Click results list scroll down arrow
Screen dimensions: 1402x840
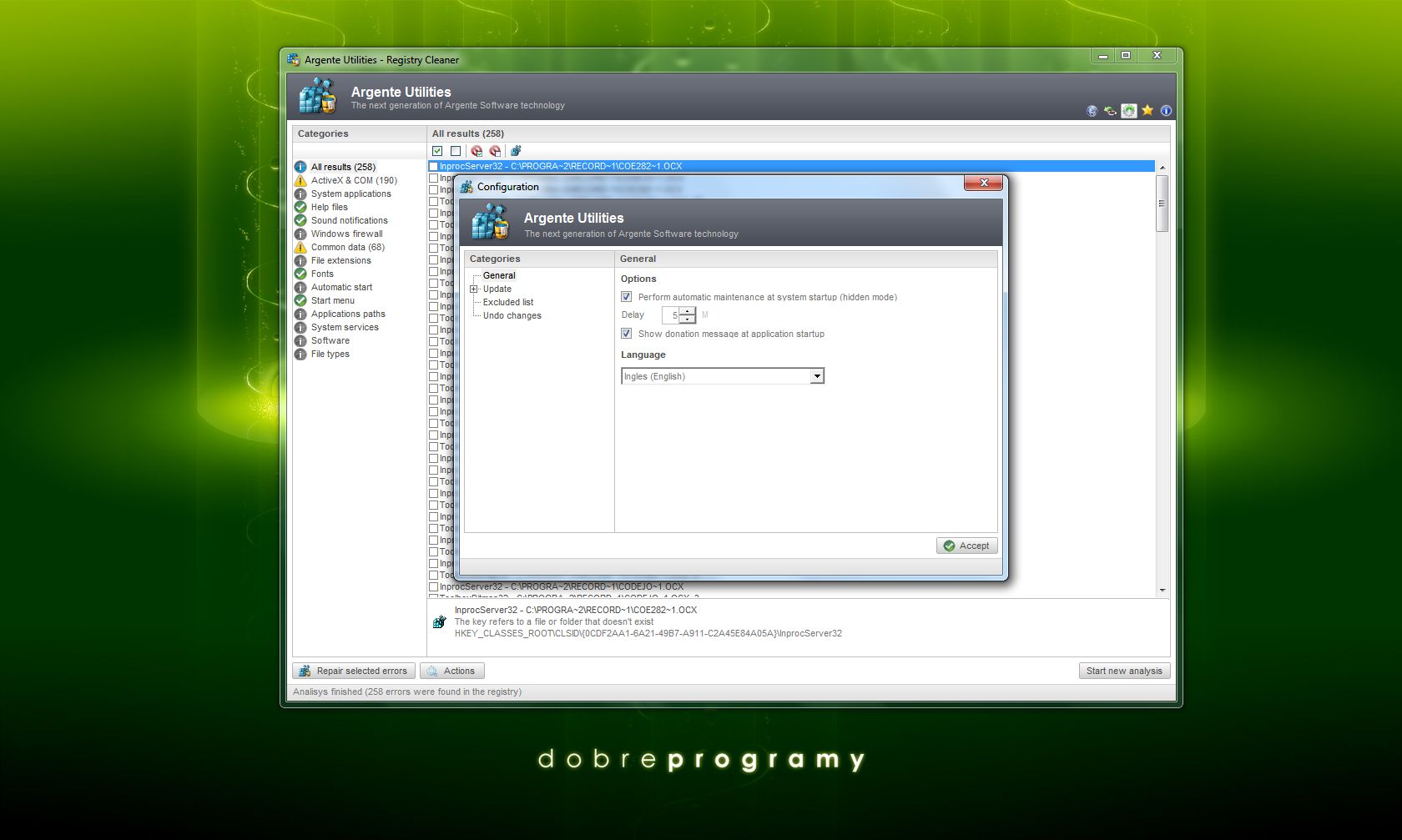(x=1162, y=591)
